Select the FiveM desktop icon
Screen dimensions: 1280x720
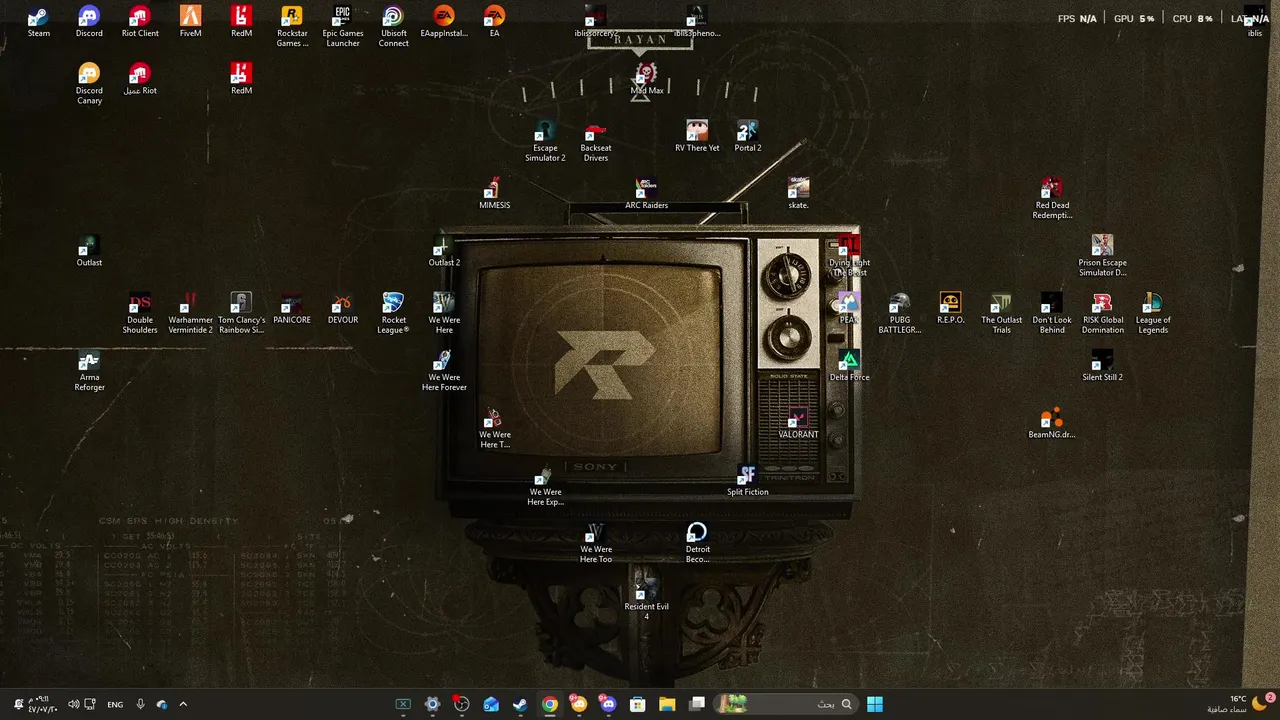pyautogui.click(x=190, y=22)
